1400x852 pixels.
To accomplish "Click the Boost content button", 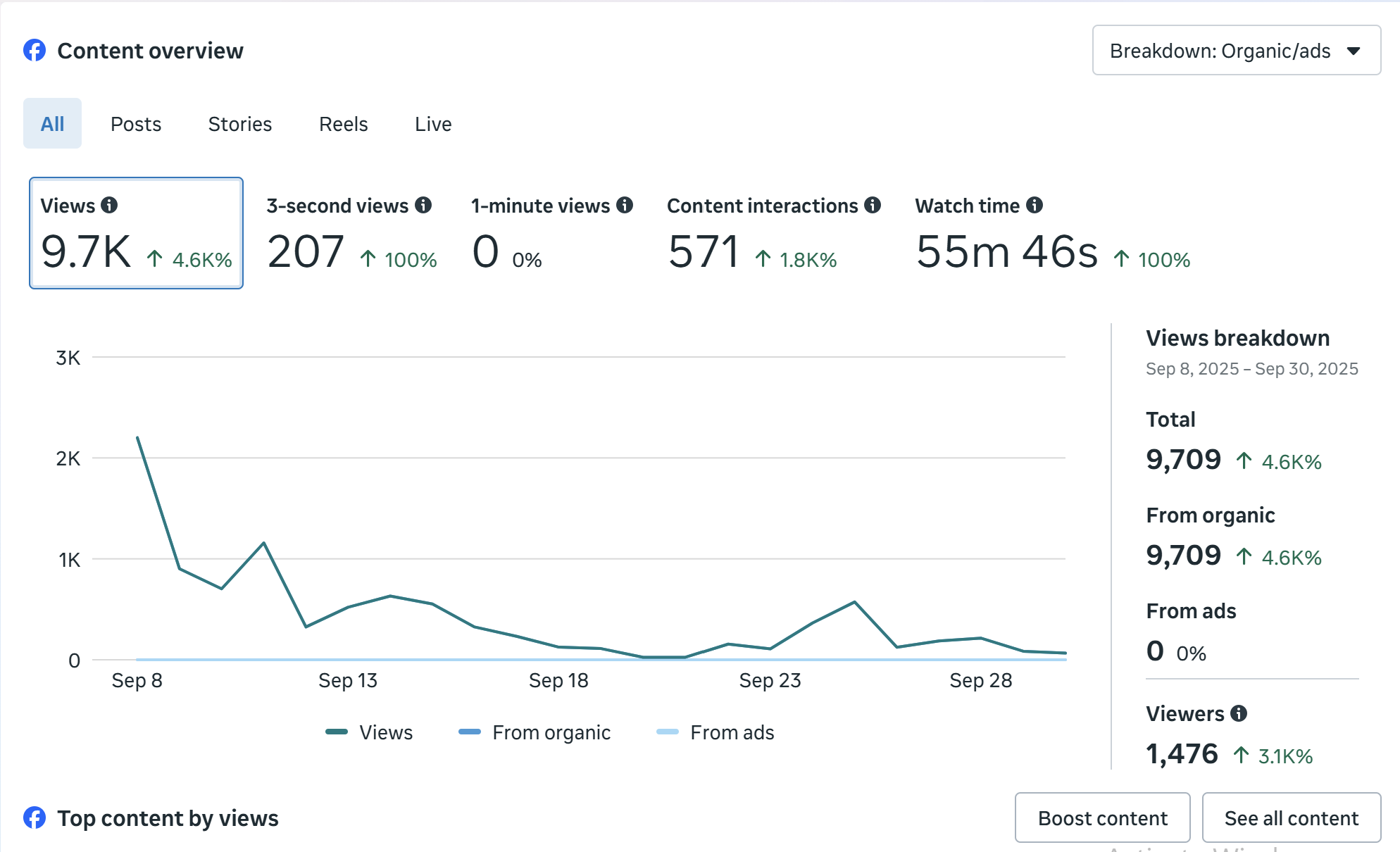I will coord(1103,817).
